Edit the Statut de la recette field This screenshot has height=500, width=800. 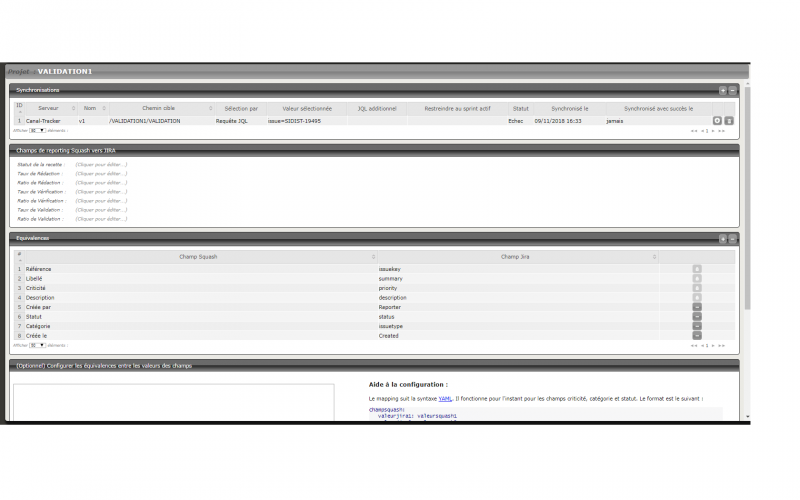tap(101, 165)
